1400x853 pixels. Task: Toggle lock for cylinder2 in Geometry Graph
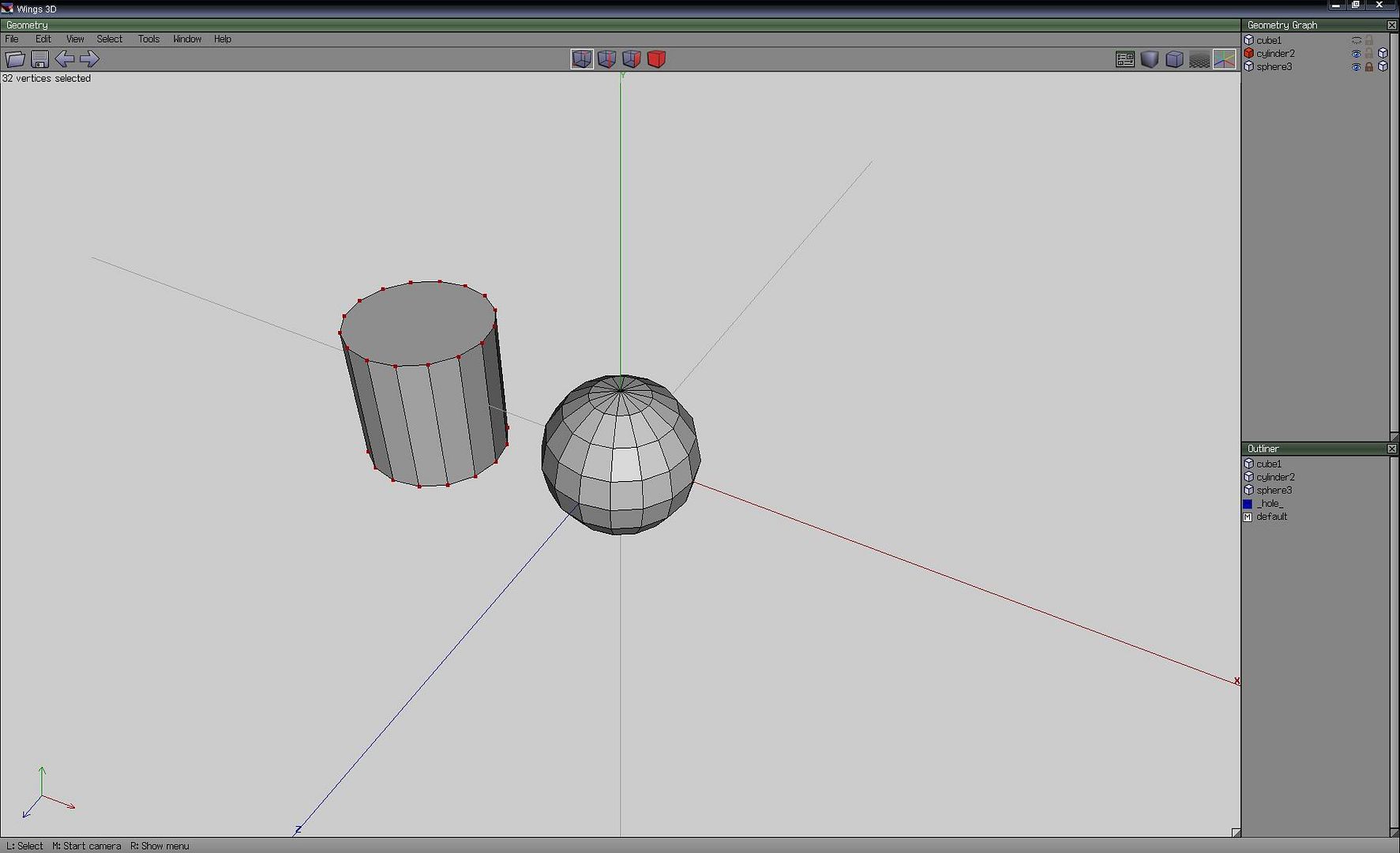pyautogui.click(x=1369, y=54)
